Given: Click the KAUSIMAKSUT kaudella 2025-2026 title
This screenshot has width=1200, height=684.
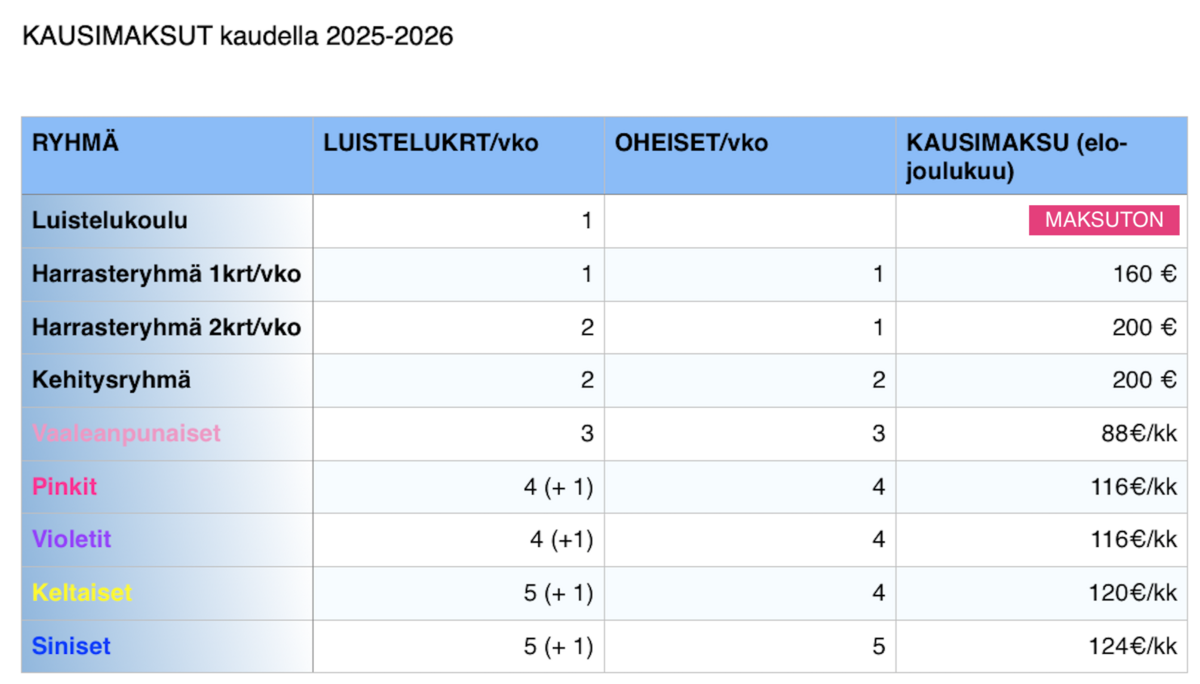Looking at the screenshot, I should tap(238, 37).
